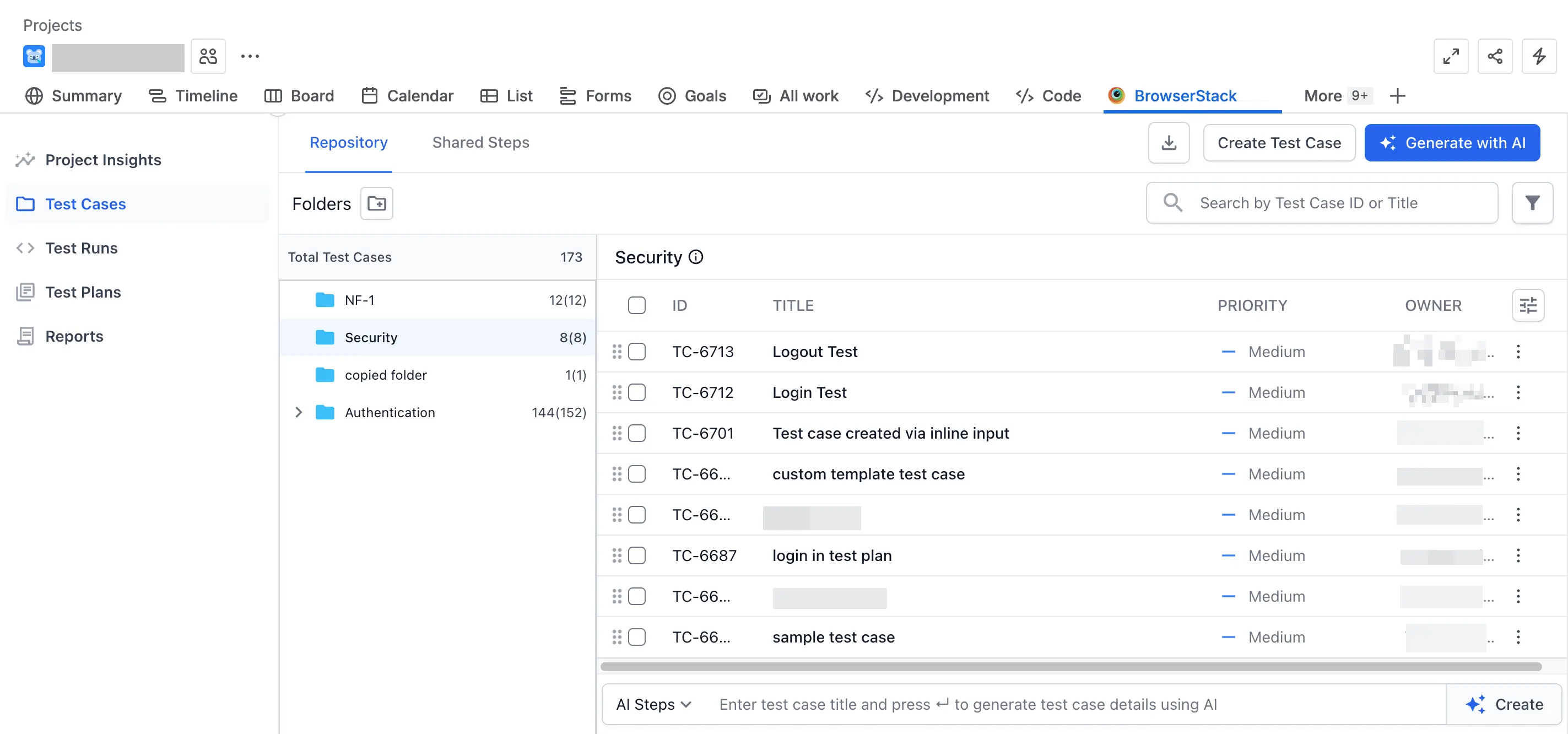Click the download test cases icon
Viewport: 1568px width, 734px height.
(1168, 143)
